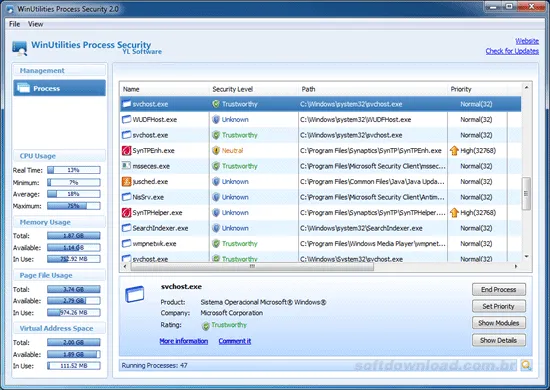Click the large window icon in details panel
This screenshot has width=550, height=390.
[x=135, y=294]
